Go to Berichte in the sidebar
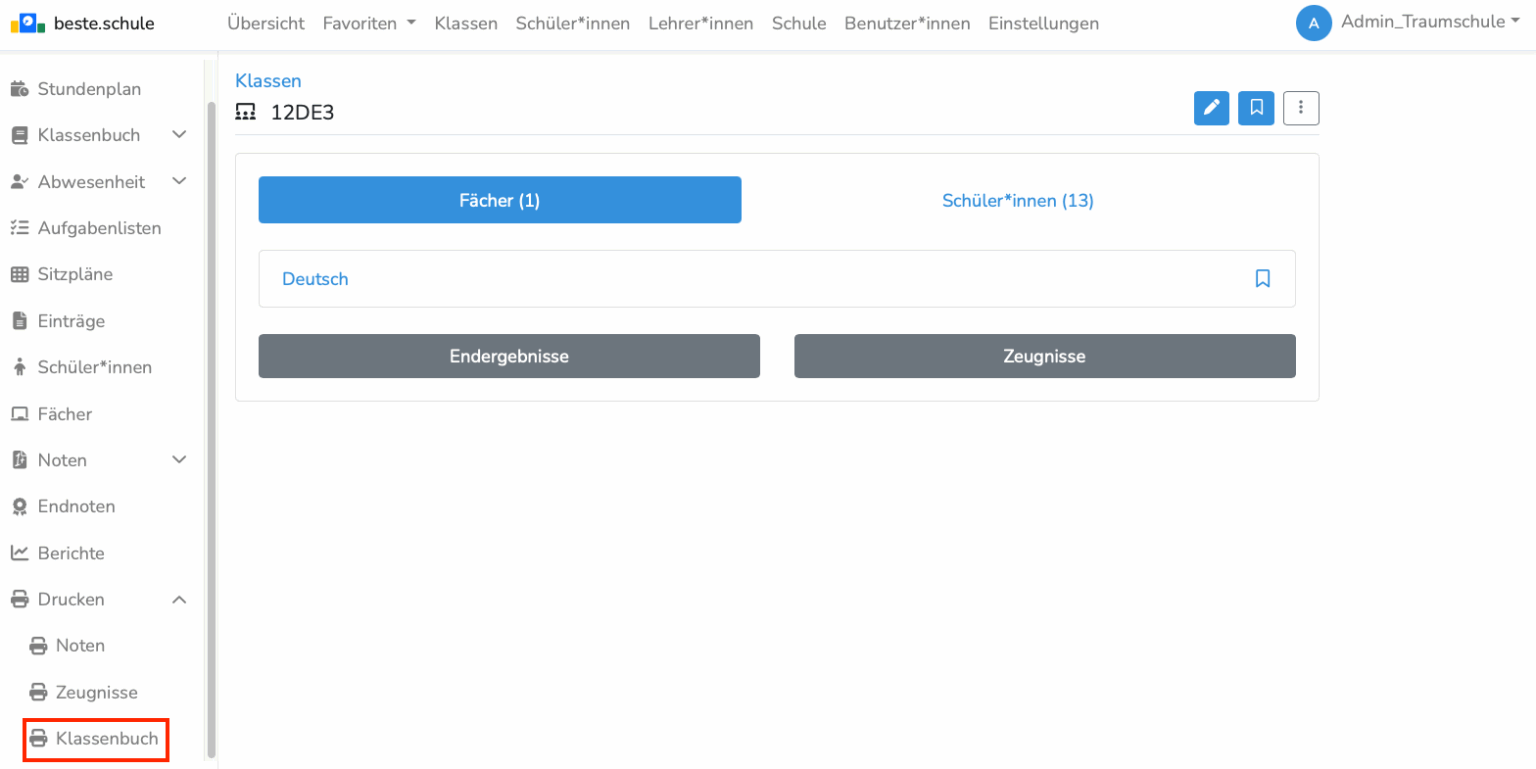The width and height of the screenshot is (1536, 769). [x=70, y=553]
